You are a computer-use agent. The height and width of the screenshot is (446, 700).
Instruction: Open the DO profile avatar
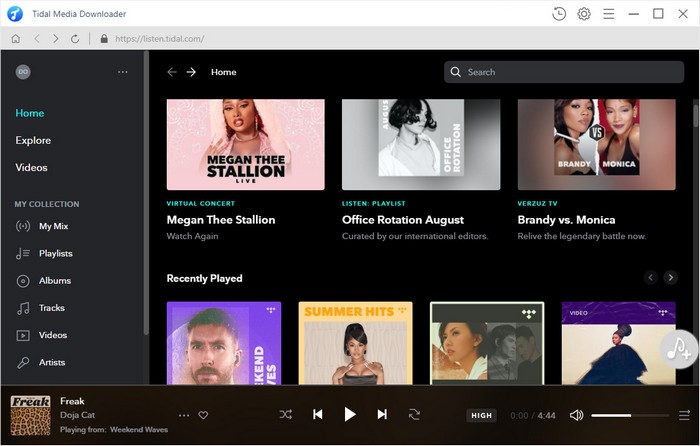(23, 72)
